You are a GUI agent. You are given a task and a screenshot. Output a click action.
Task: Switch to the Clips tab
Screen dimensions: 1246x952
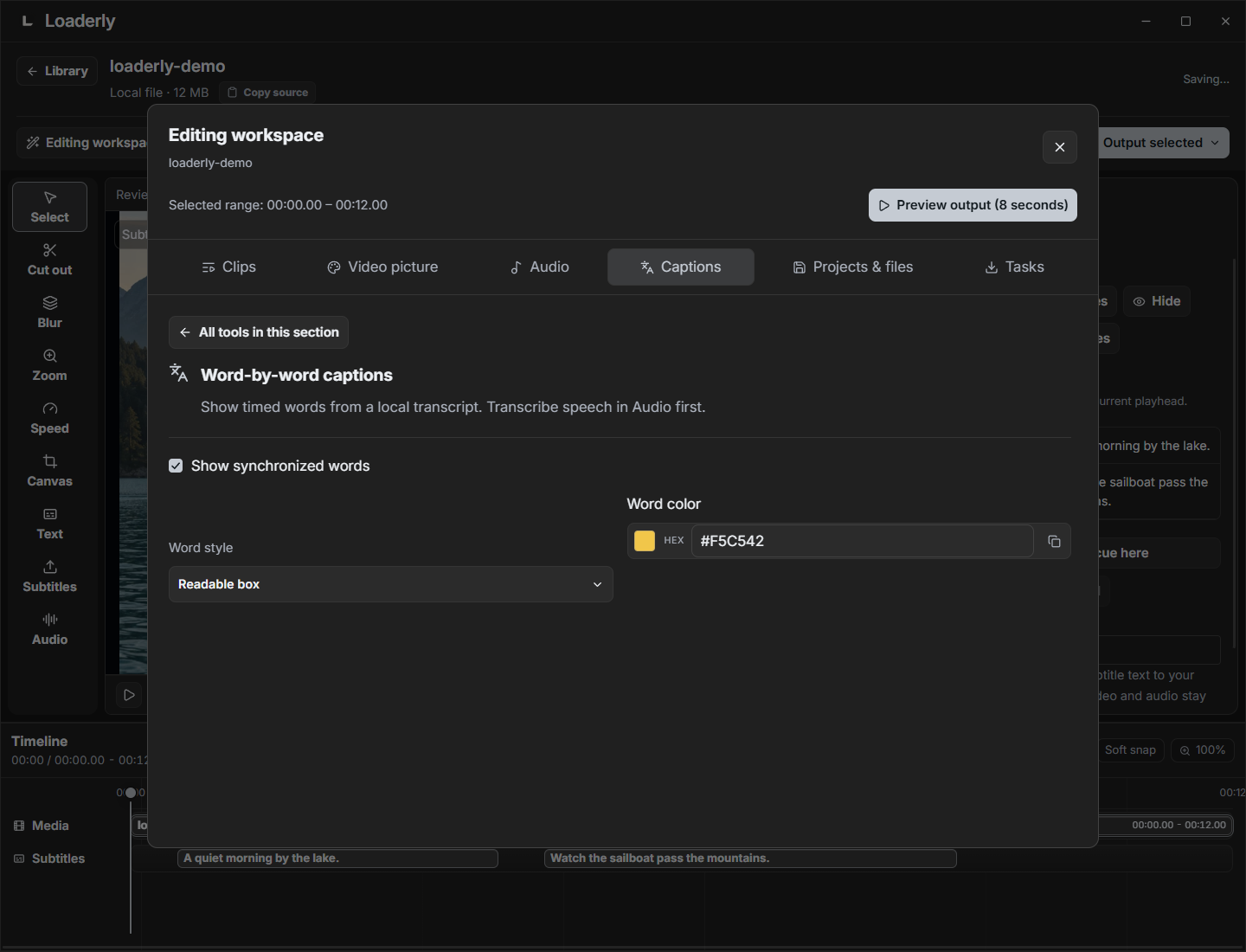coord(228,267)
